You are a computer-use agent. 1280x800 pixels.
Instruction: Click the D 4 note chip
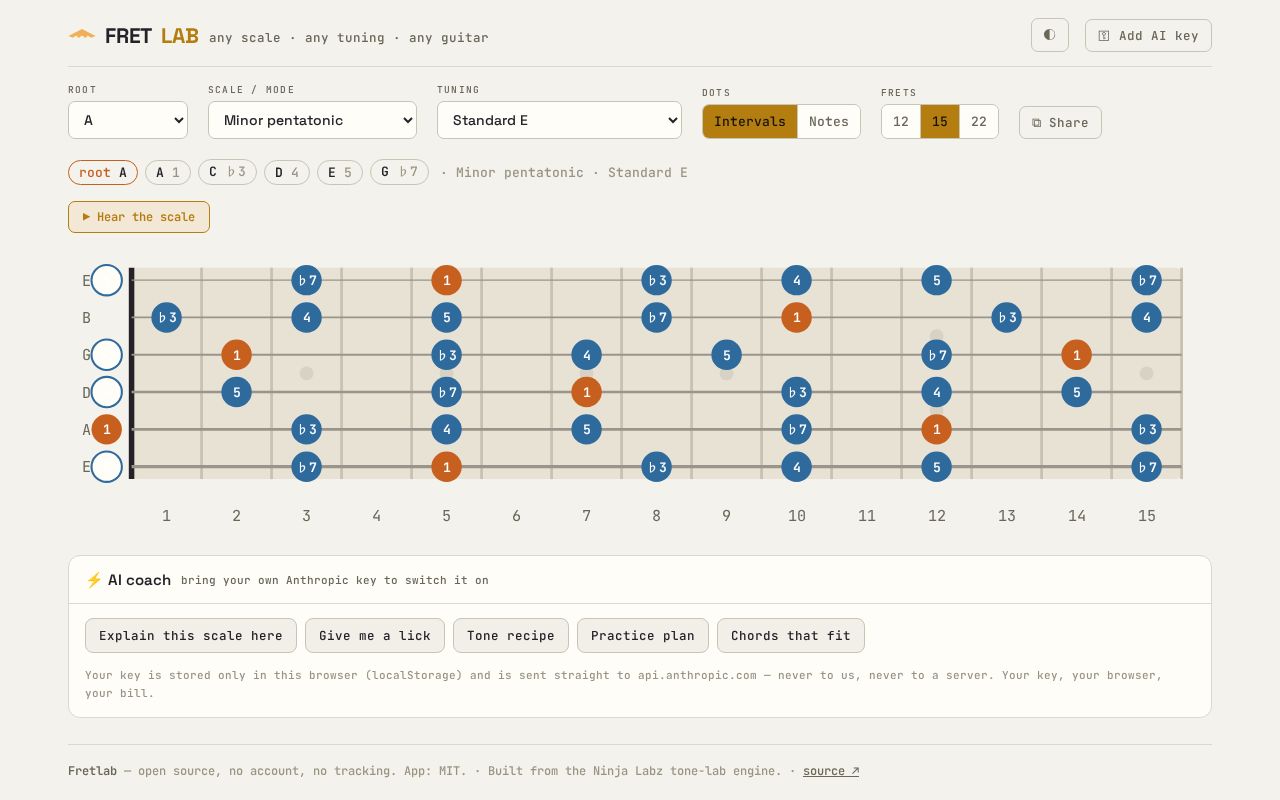[287, 172]
